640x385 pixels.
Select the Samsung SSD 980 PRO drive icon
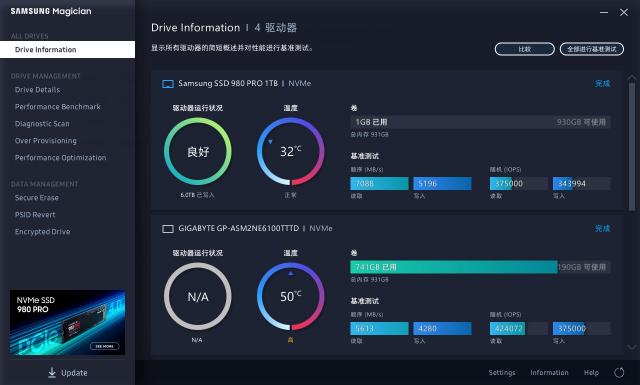(168, 84)
